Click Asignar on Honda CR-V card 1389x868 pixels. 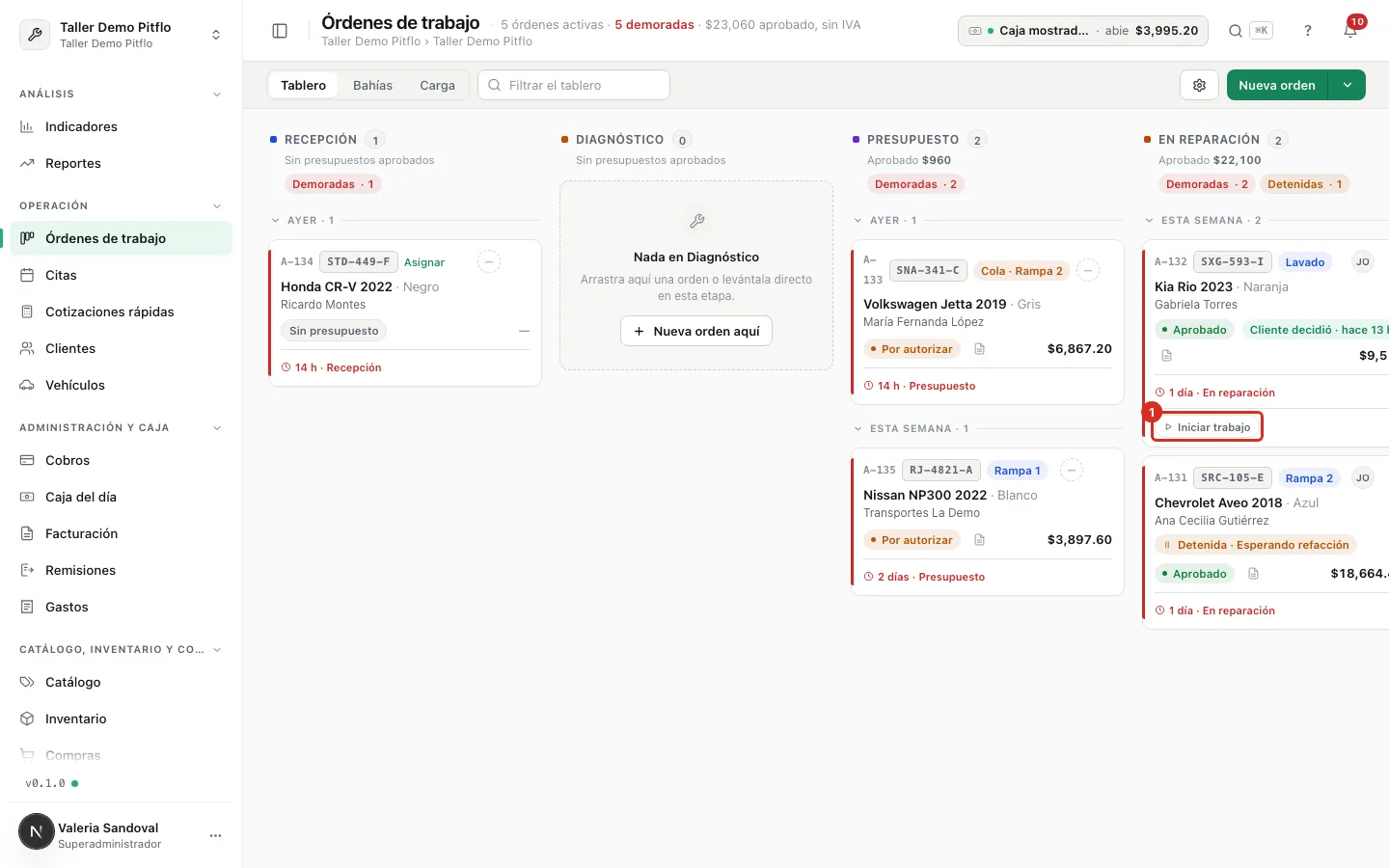tap(424, 262)
